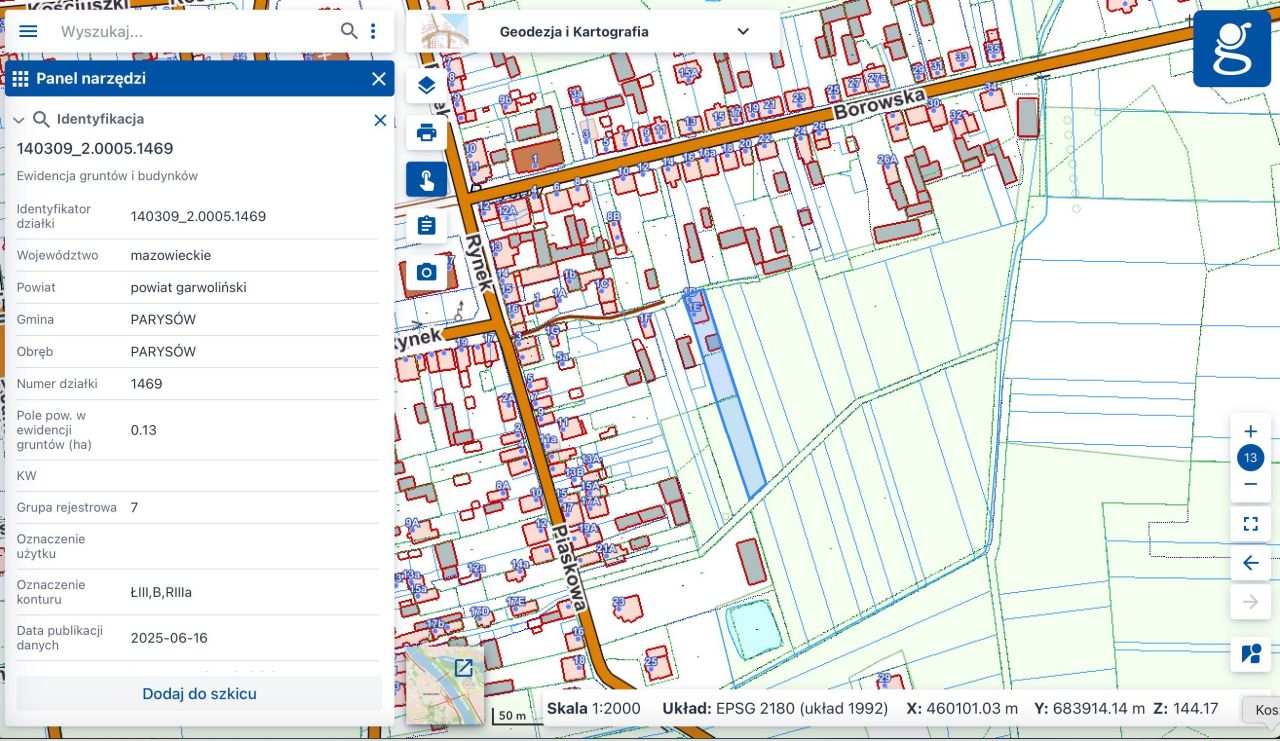Open overview minimap in expanded view
Viewport: 1280px width, 741px height.
464,667
